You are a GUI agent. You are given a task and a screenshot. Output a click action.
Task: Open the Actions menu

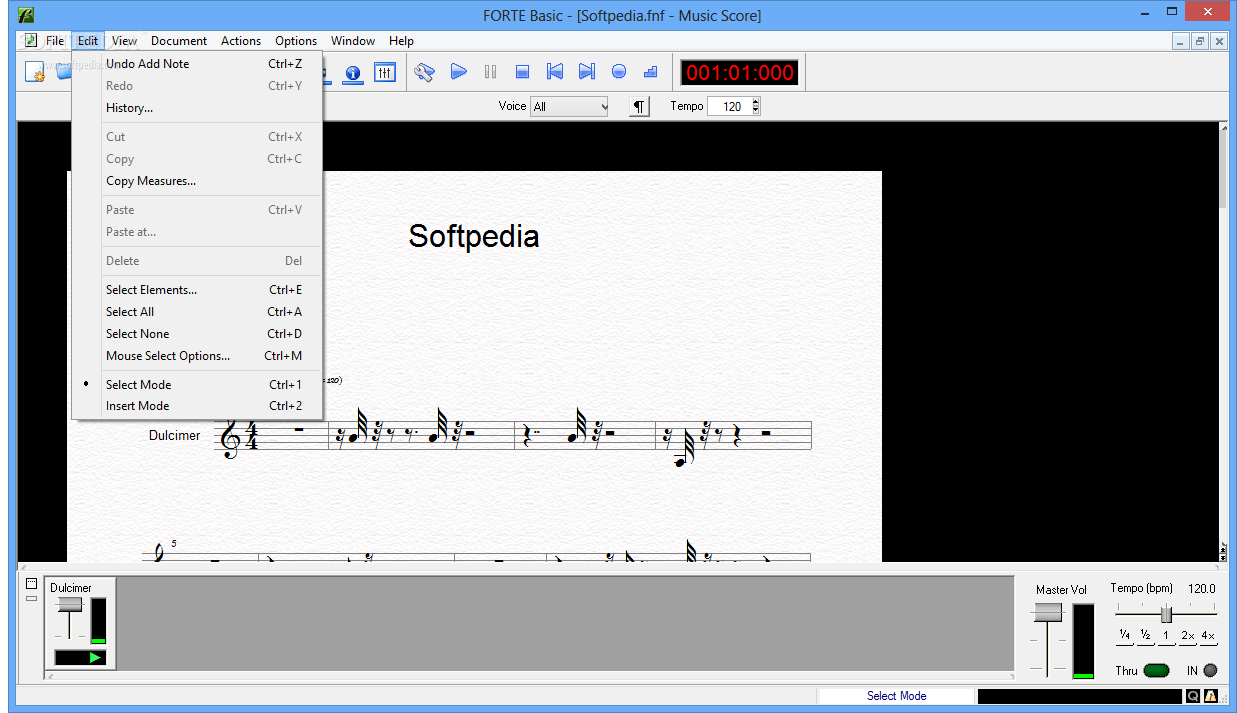241,41
